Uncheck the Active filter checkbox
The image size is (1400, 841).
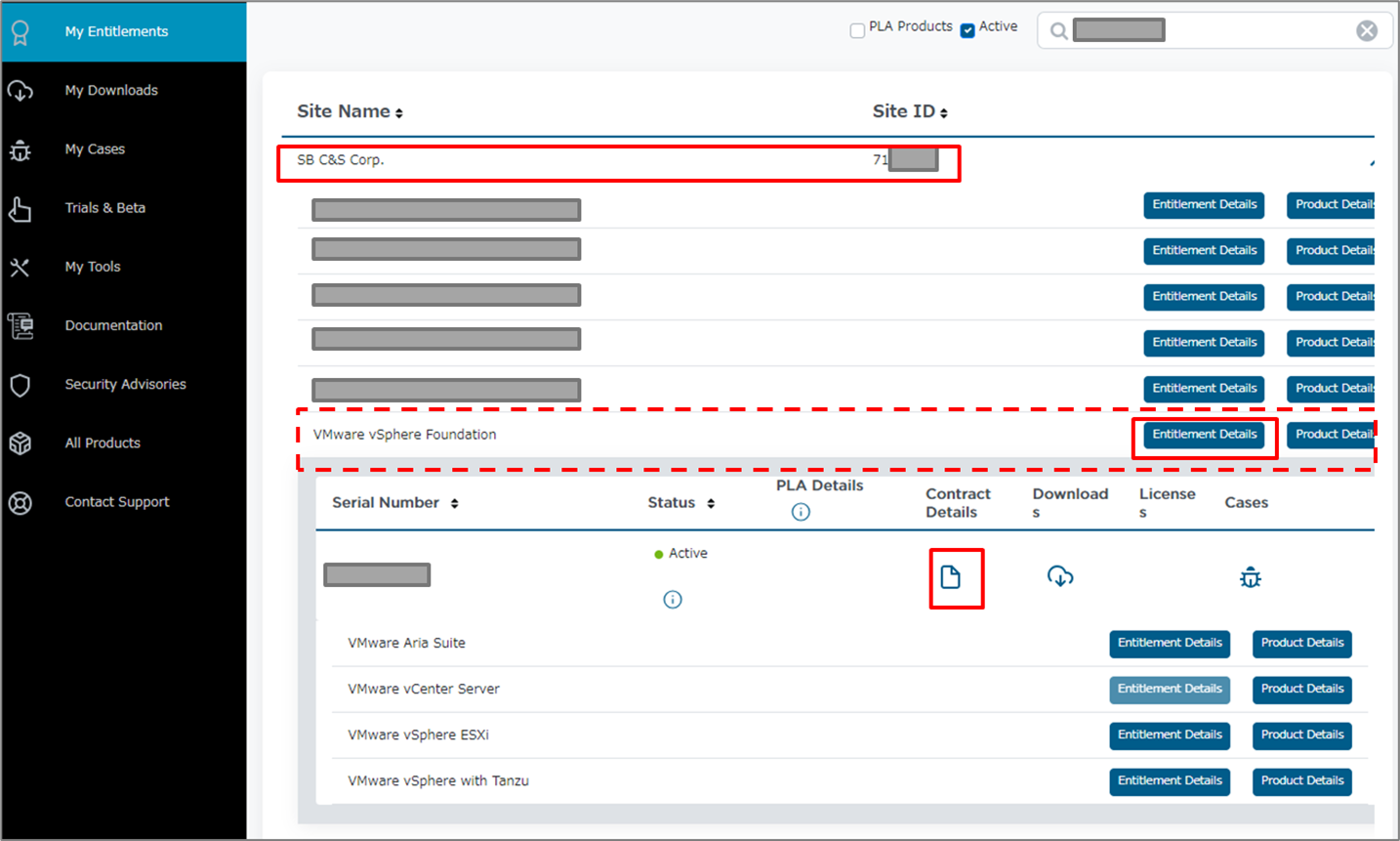(x=968, y=31)
